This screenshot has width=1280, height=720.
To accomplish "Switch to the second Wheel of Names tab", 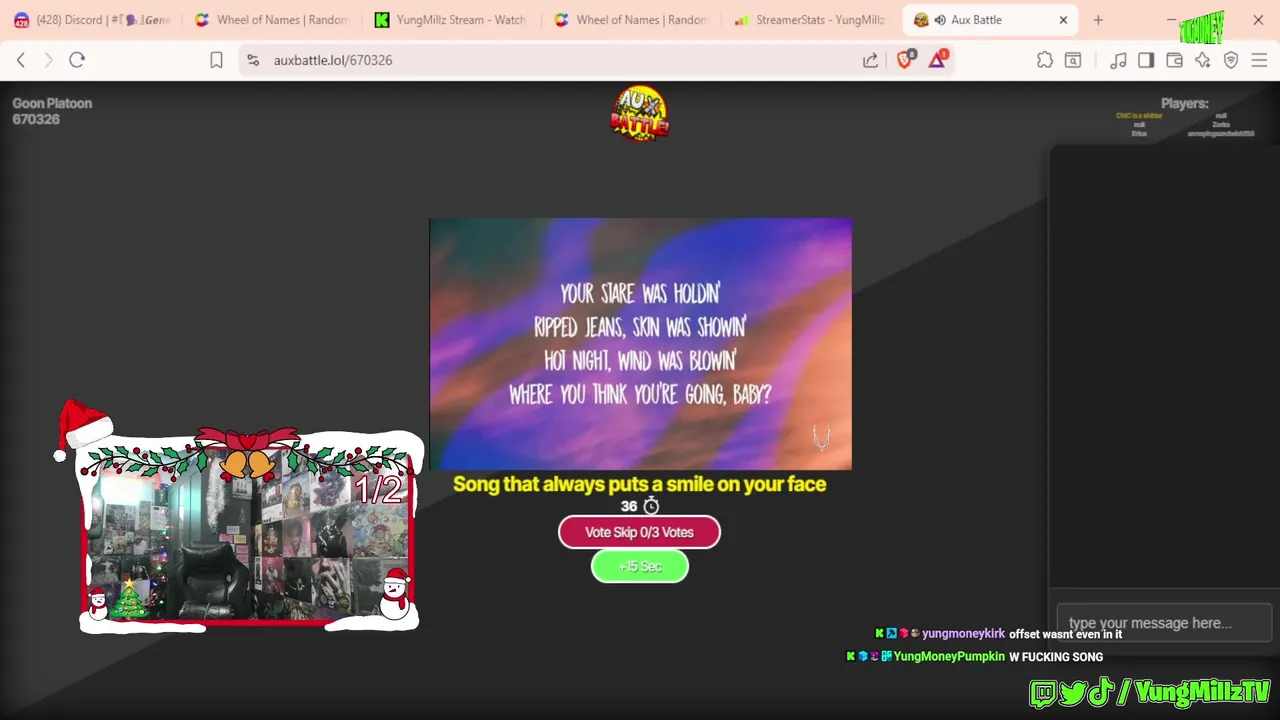I will point(632,20).
